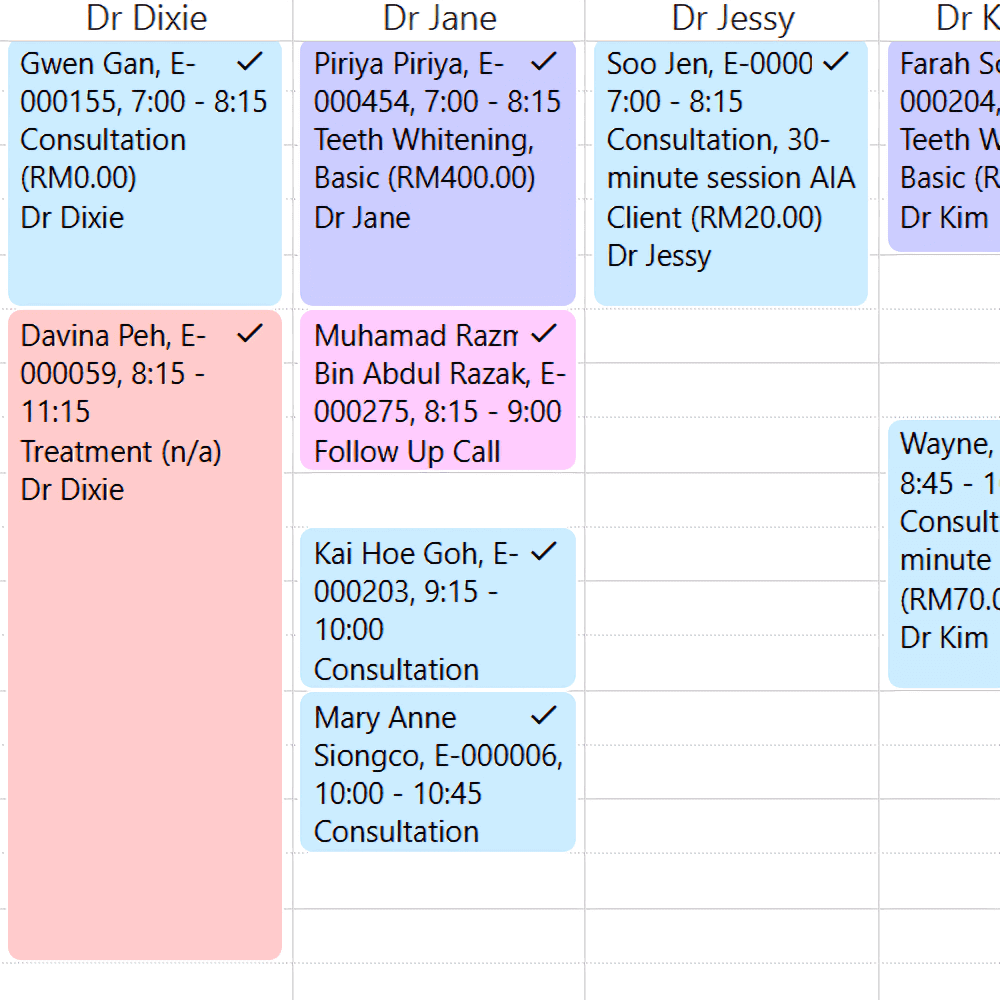Click checkmark on Mary Anne Siongco appointment

click(x=543, y=716)
